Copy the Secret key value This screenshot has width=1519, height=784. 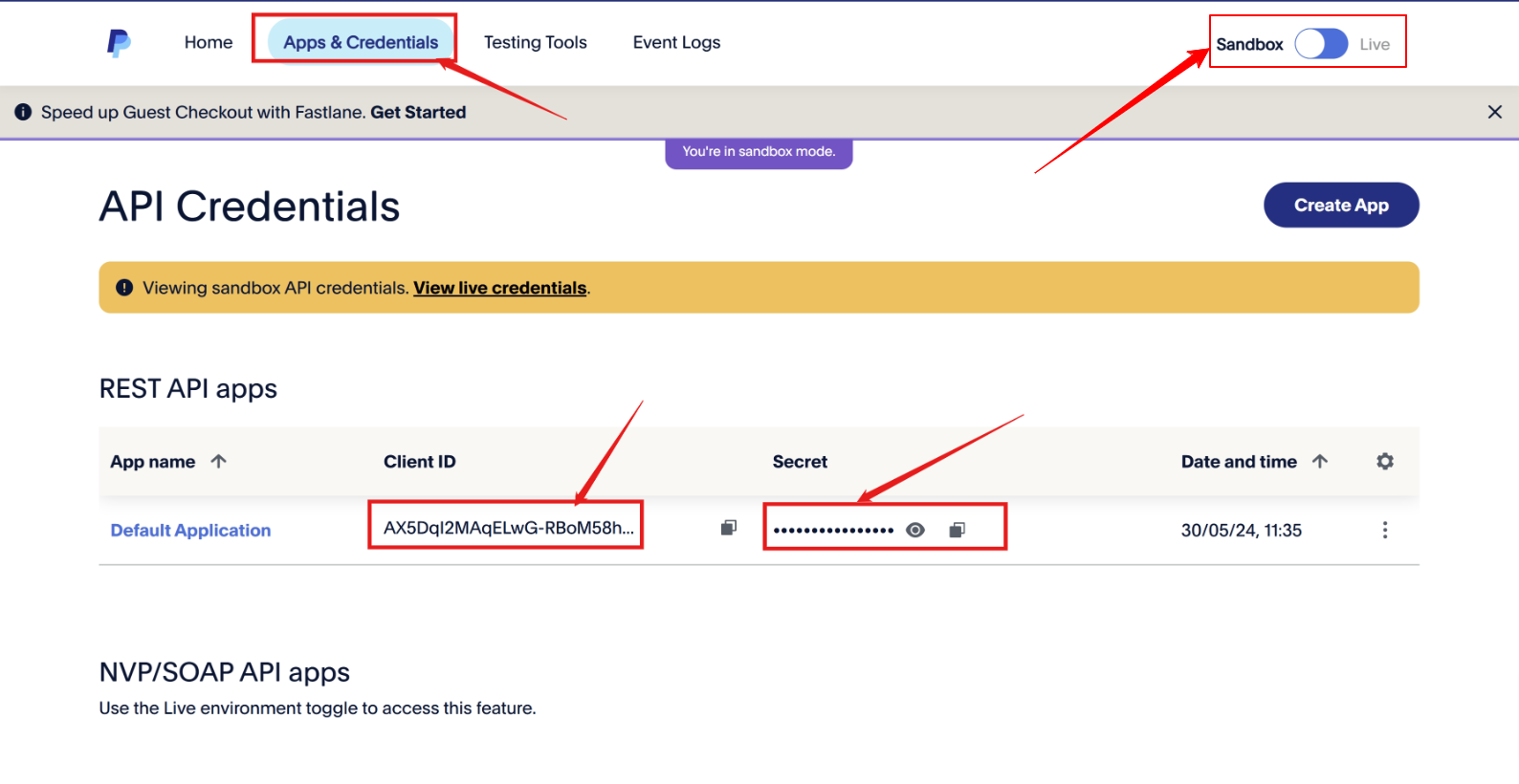tap(957, 530)
